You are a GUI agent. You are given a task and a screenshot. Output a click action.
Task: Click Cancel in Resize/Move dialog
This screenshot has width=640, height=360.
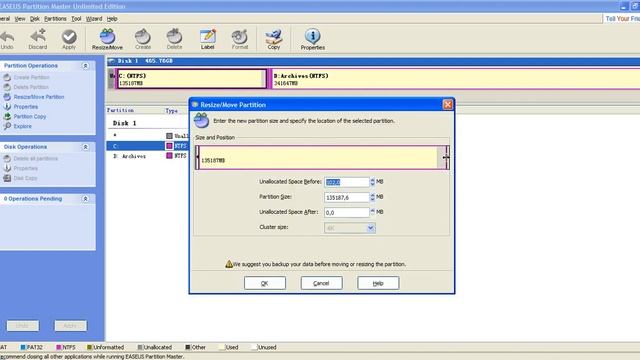tap(321, 283)
